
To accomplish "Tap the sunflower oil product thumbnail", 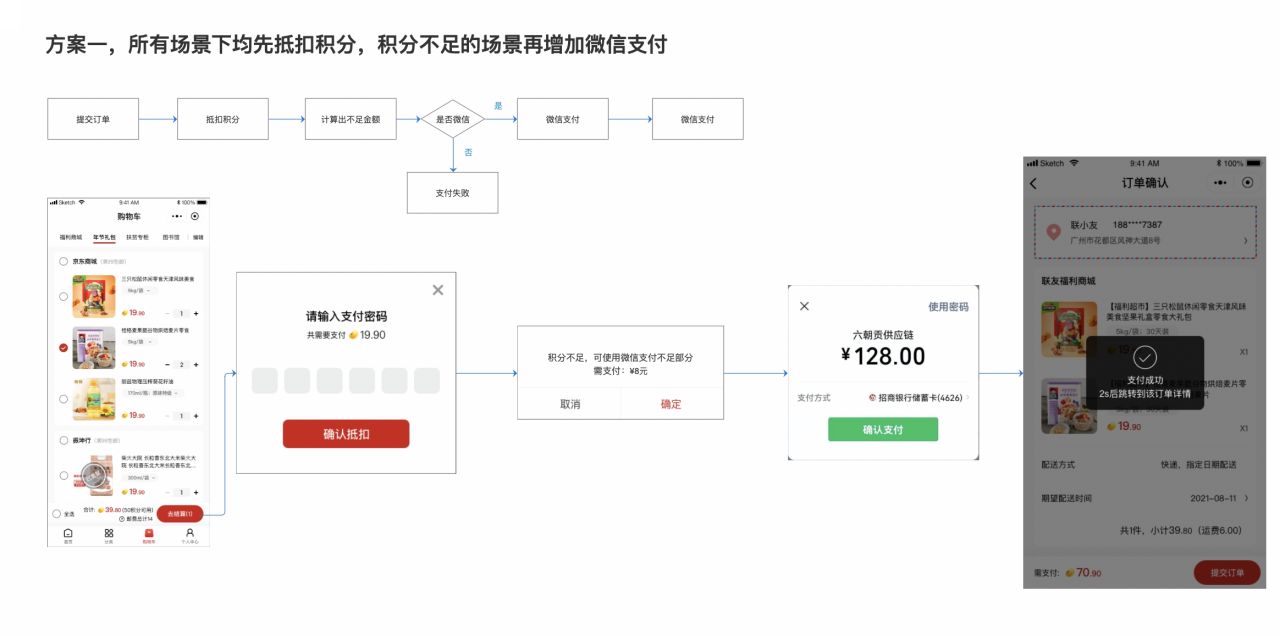I will 94,399.
